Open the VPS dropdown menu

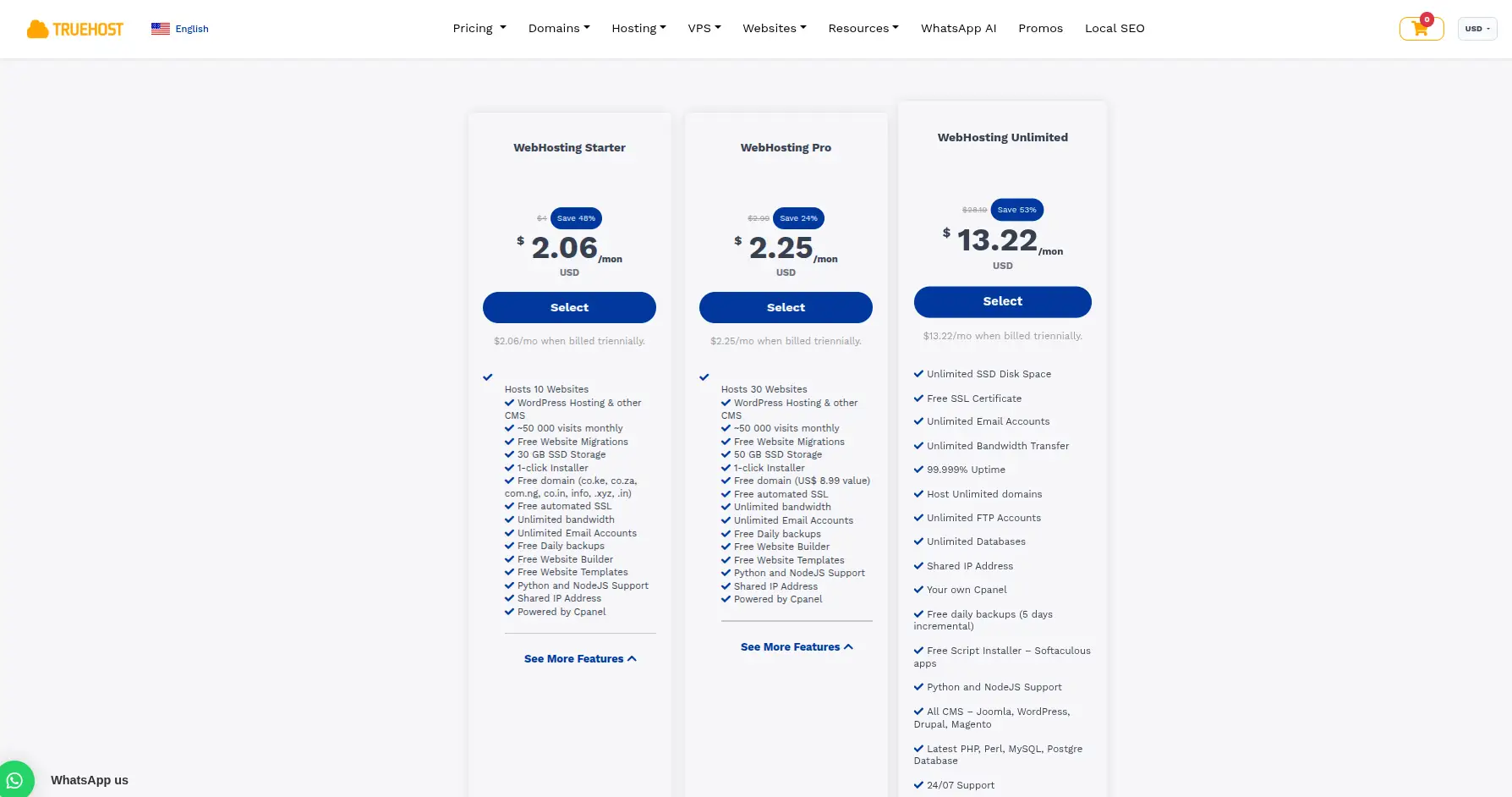(x=704, y=28)
